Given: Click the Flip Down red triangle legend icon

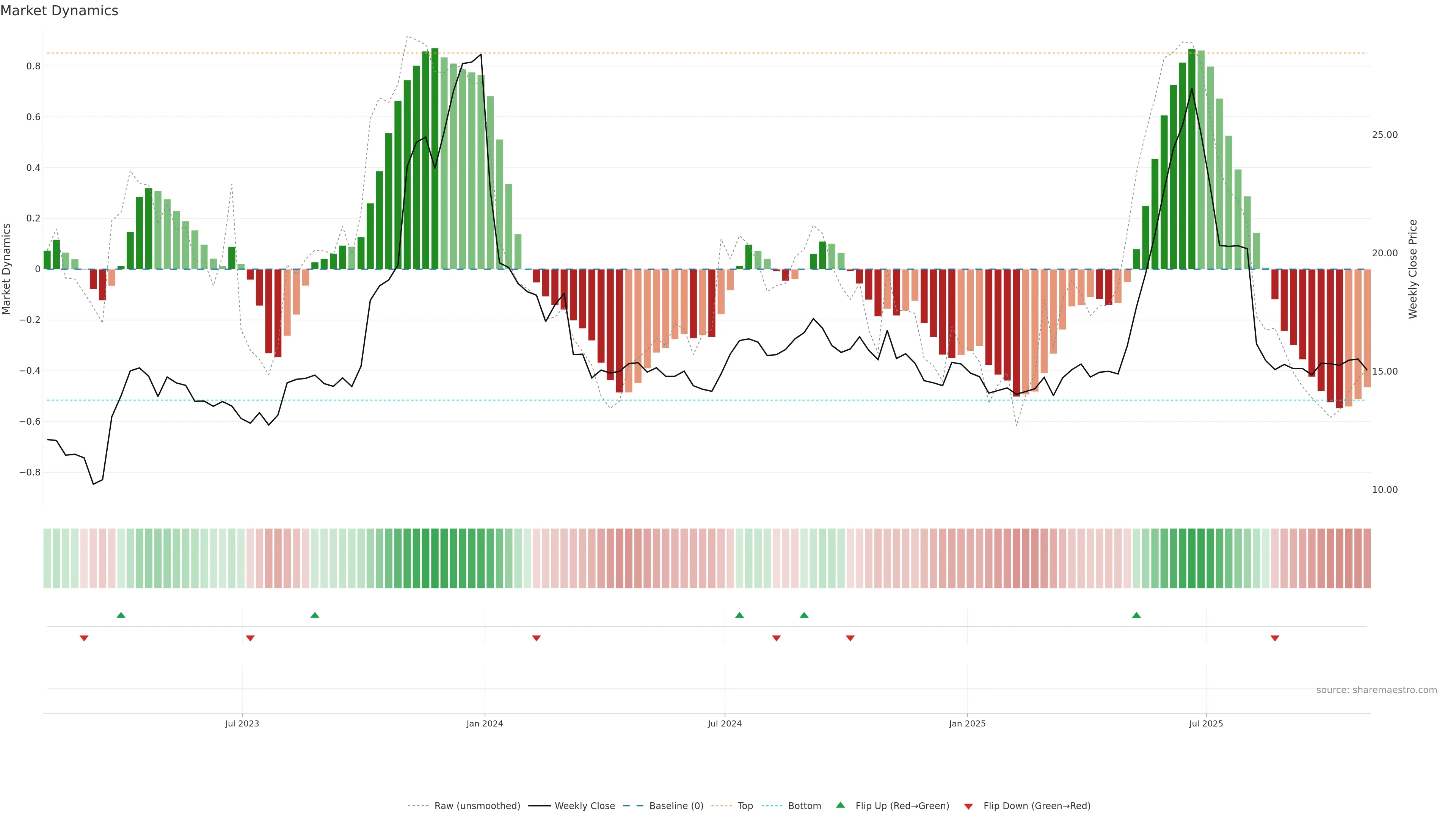Looking at the screenshot, I should 968,806.
